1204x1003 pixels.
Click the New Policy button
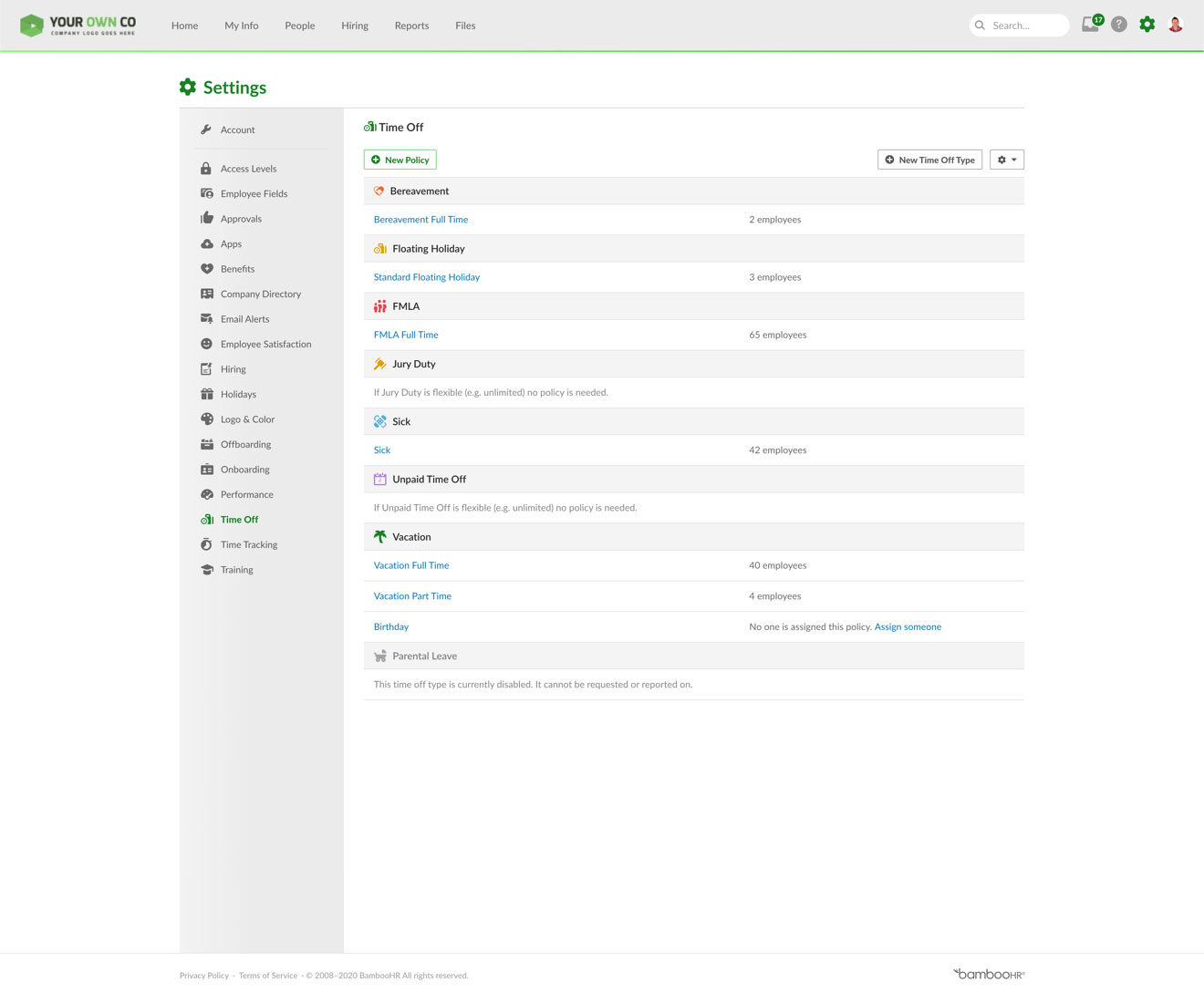click(x=400, y=160)
